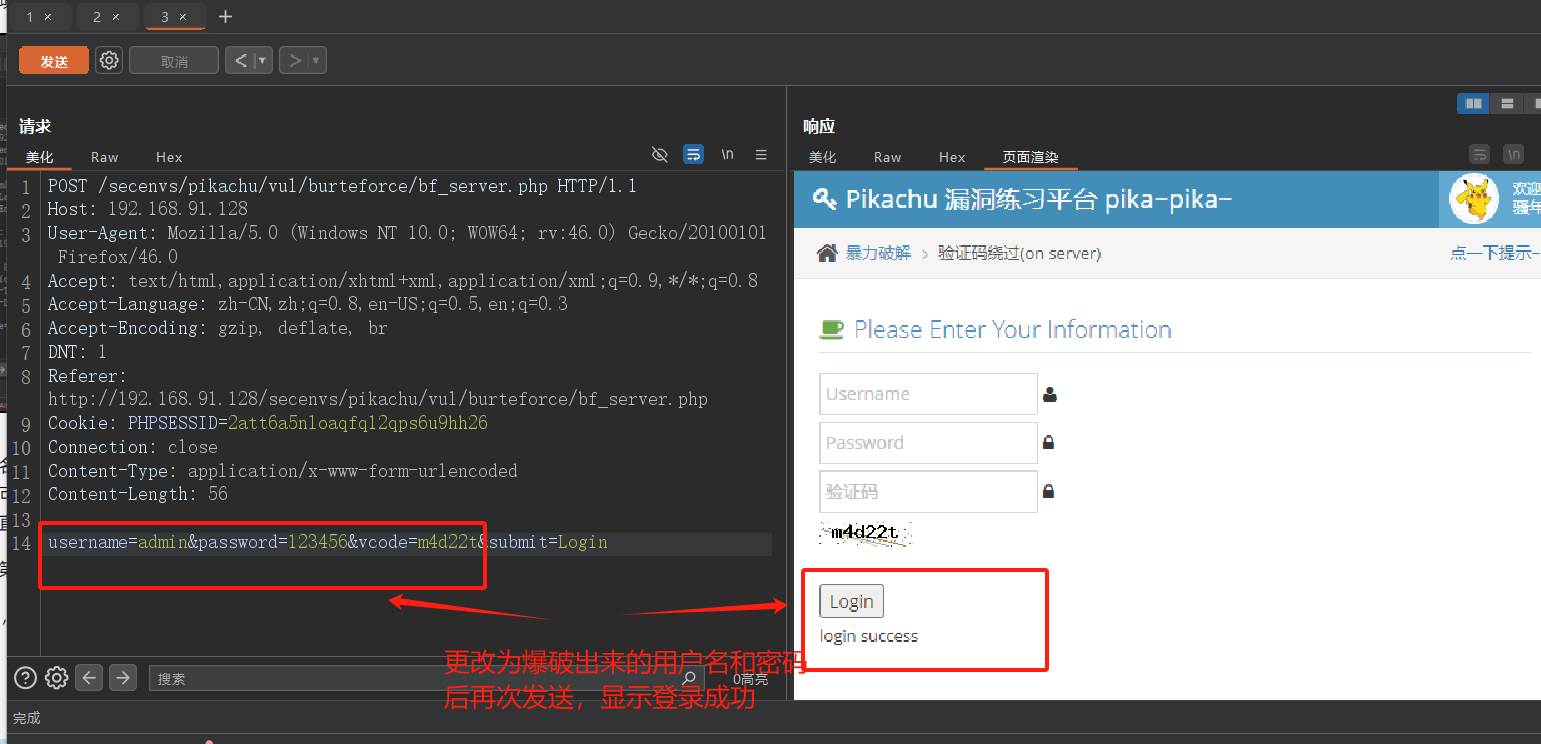Toggle word wrap in response panel
This screenshot has height=744, width=1541.
(1479, 155)
